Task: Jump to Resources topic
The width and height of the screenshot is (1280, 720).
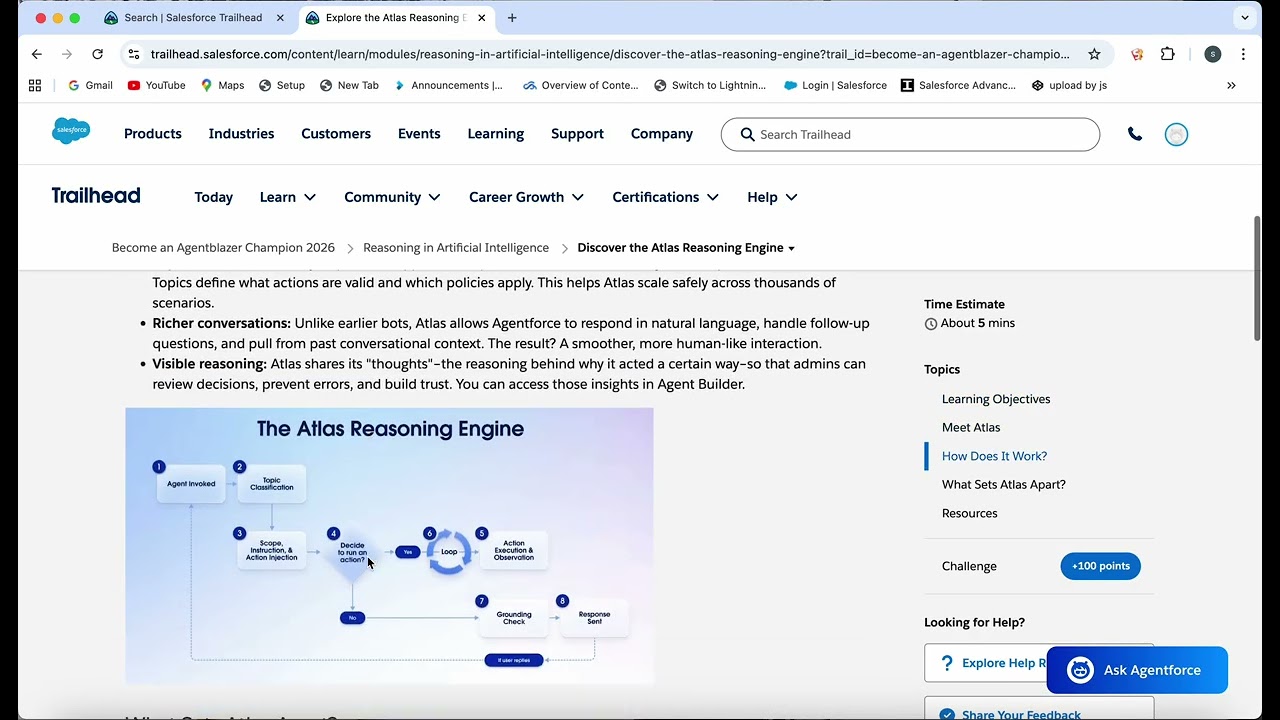Action: (x=970, y=513)
